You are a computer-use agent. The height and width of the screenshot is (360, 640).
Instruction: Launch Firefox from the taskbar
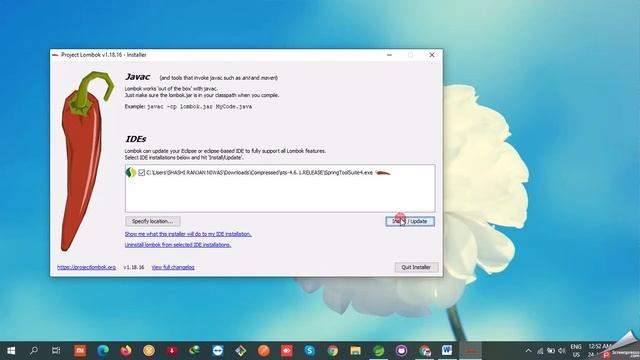coord(126,351)
